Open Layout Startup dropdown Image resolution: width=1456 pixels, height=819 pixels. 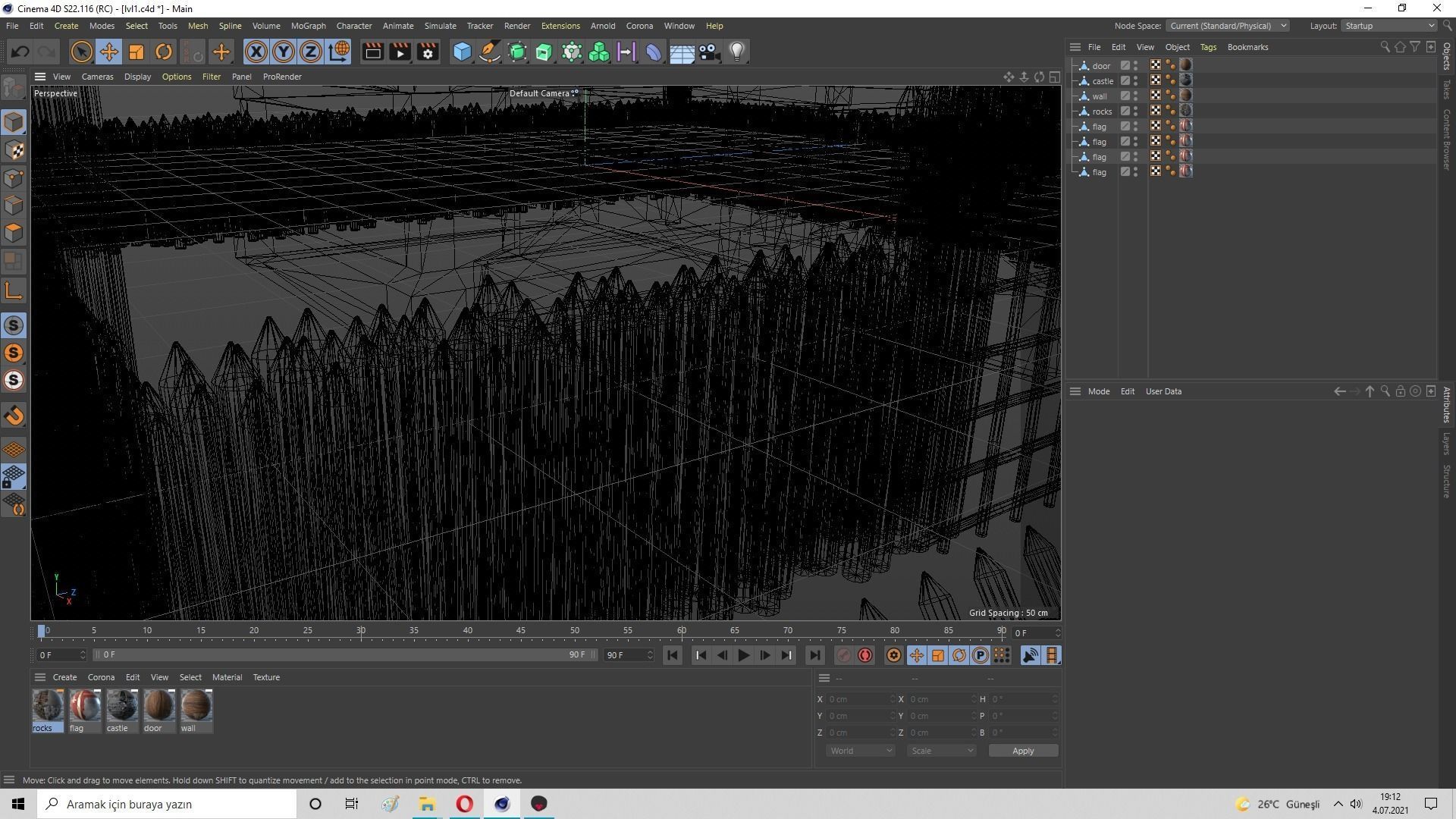[x=1389, y=26]
